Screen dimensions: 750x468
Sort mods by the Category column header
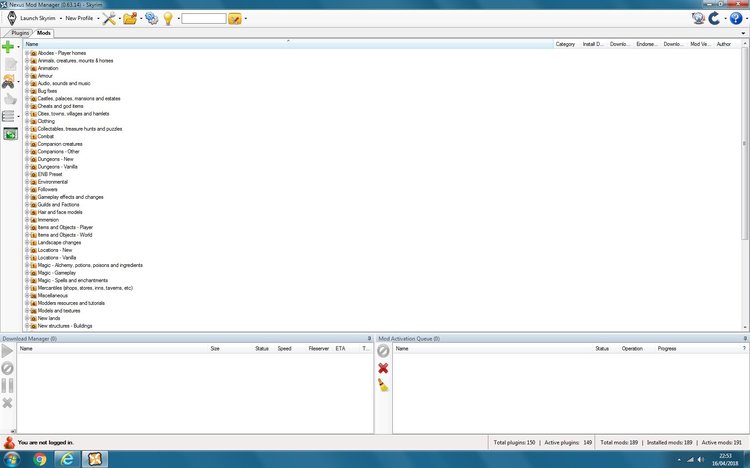[565, 44]
